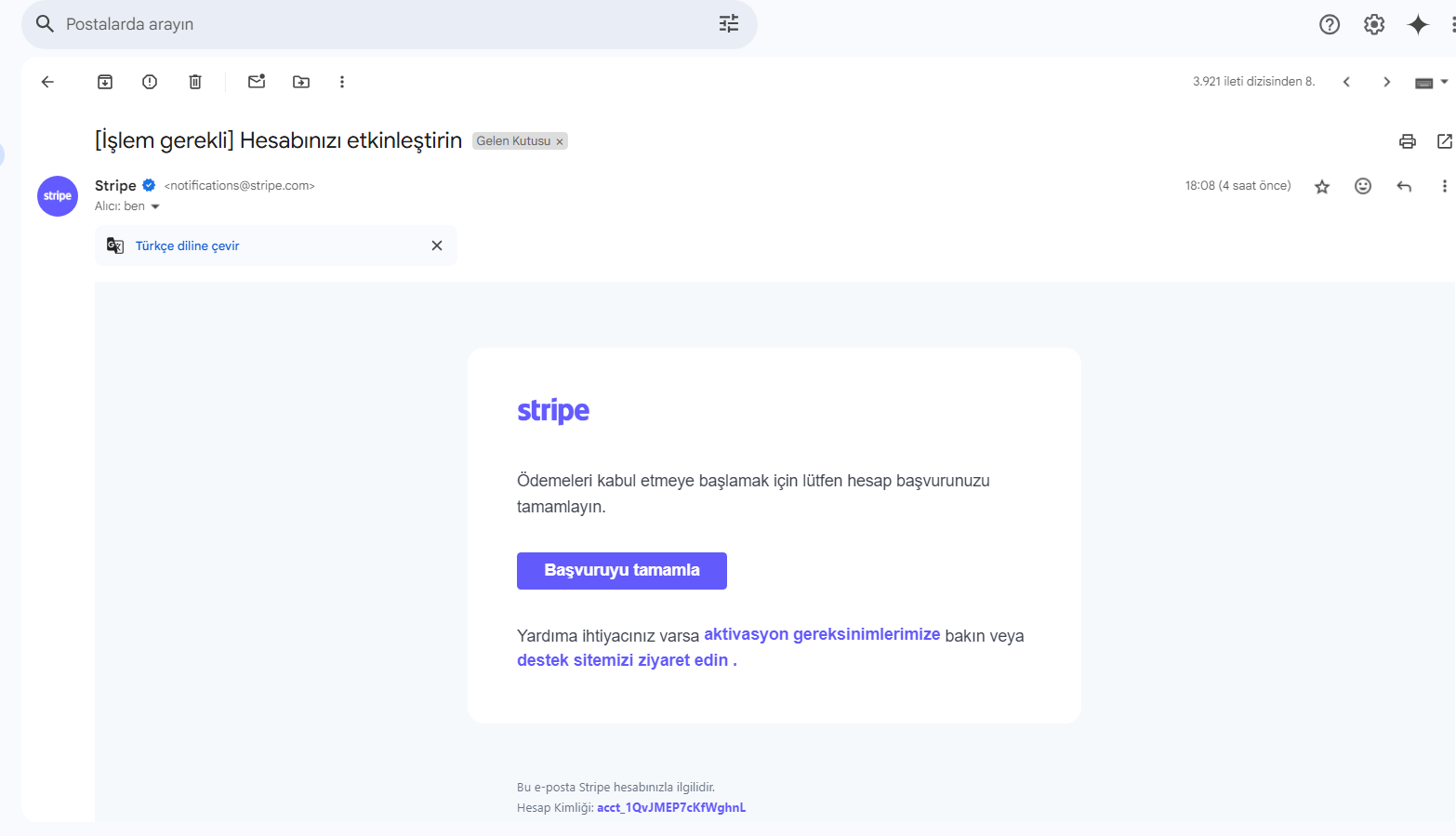
Task: Click the 'Başvuruyu tamamla' button
Action: [x=622, y=571]
